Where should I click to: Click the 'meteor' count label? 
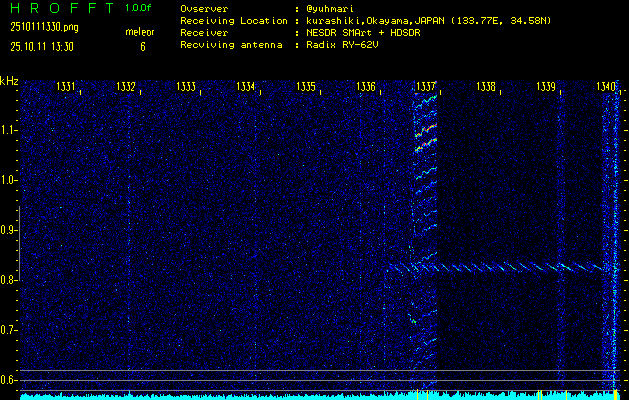tap(140, 32)
